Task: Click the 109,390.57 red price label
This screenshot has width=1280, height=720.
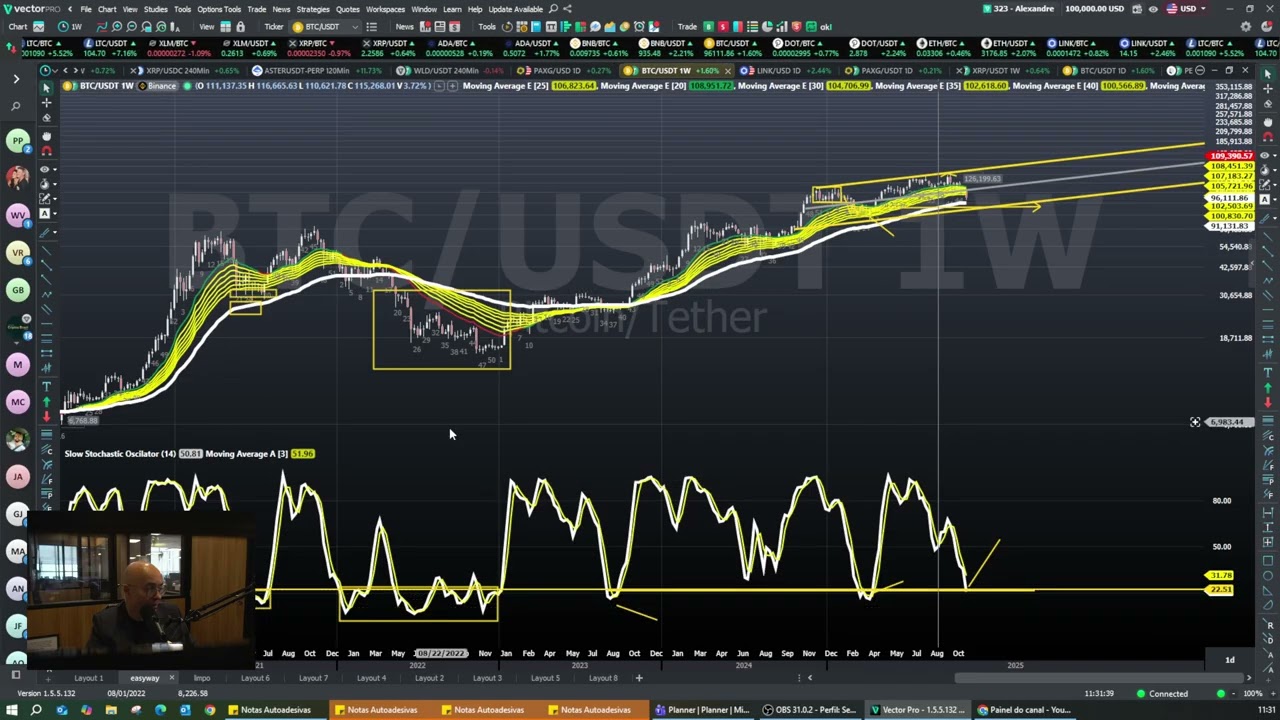Action: pyautogui.click(x=1231, y=156)
